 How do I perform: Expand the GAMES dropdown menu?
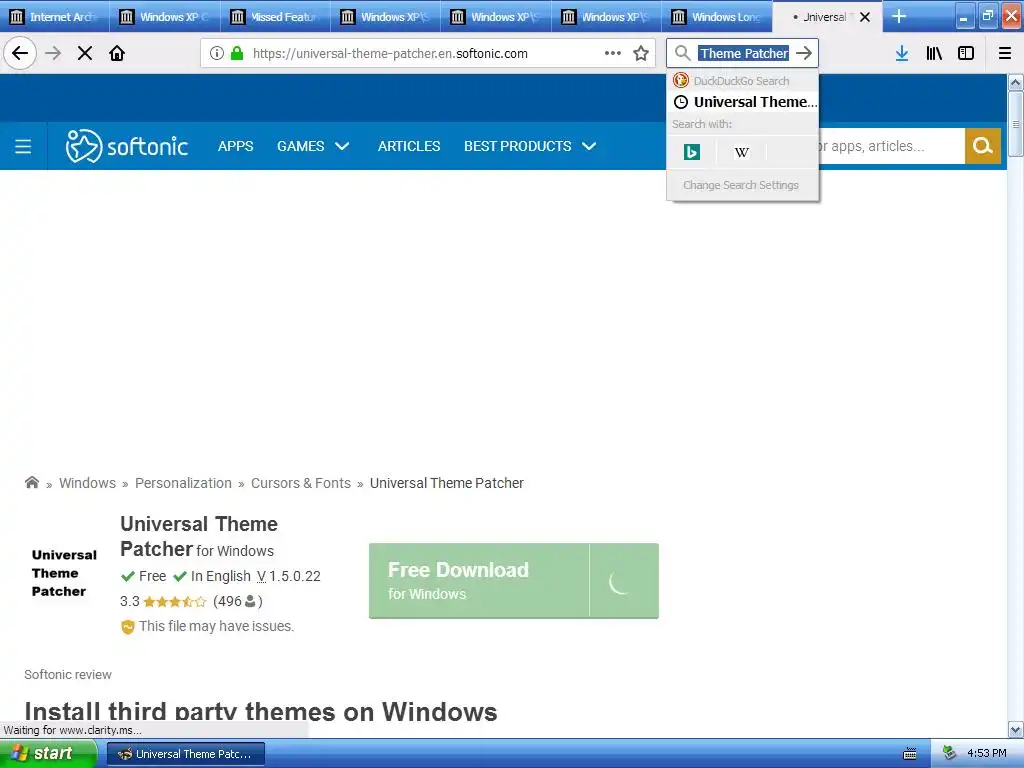[x=313, y=146]
